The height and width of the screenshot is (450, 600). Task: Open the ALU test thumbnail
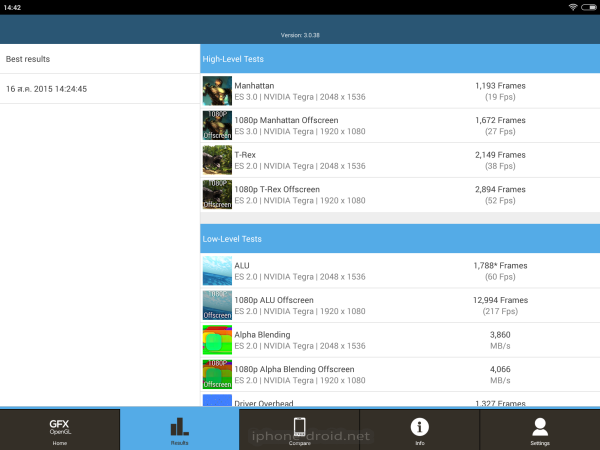[217, 271]
